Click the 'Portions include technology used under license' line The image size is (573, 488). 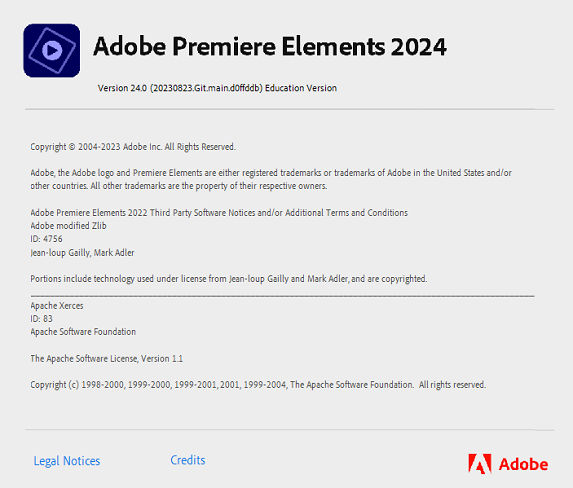(229, 279)
